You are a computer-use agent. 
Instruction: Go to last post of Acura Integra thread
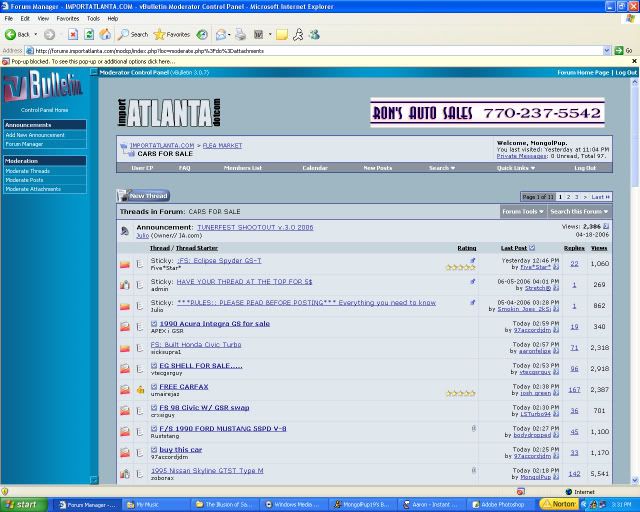[x=554, y=330]
